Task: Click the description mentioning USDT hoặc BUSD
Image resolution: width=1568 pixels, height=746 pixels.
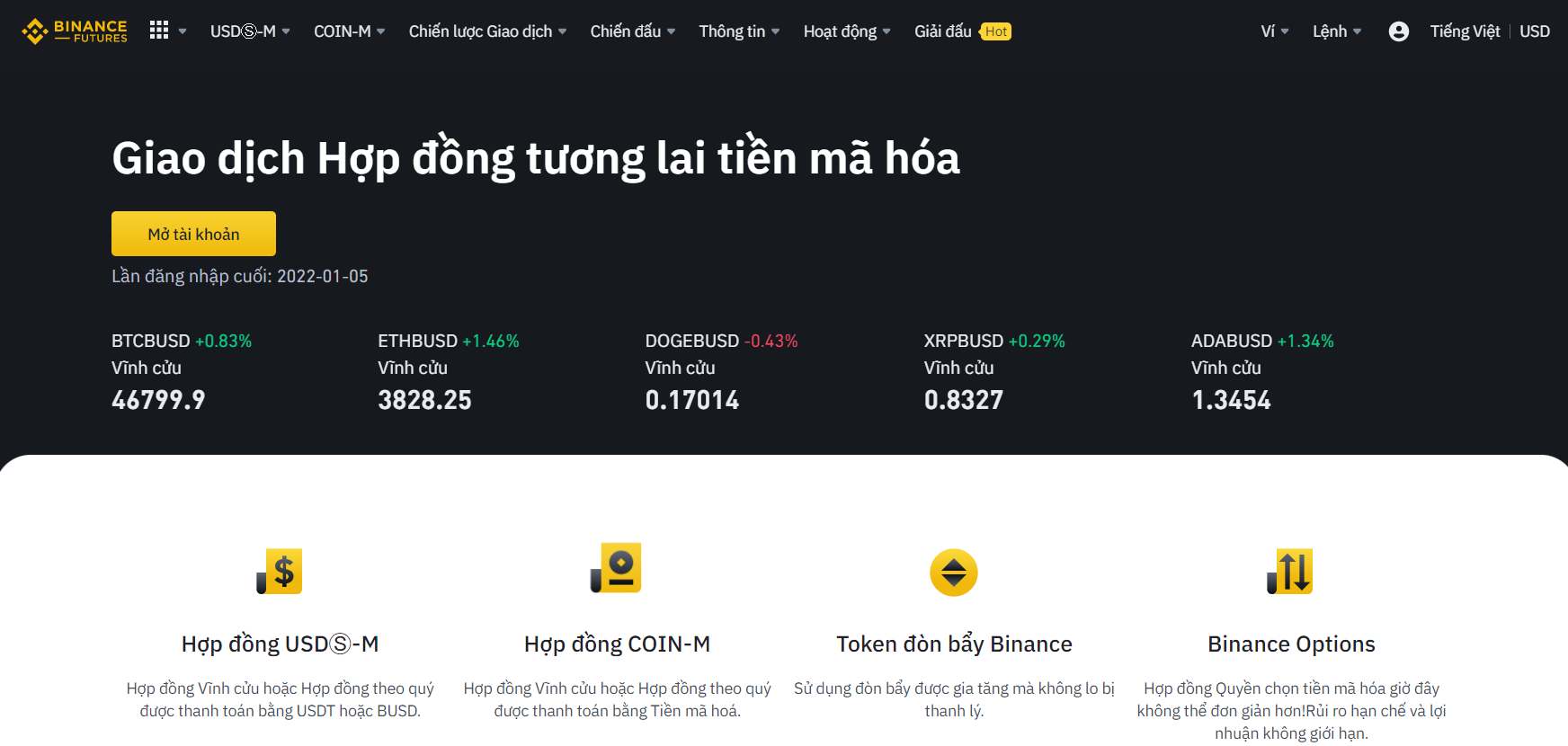Action: (x=280, y=699)
